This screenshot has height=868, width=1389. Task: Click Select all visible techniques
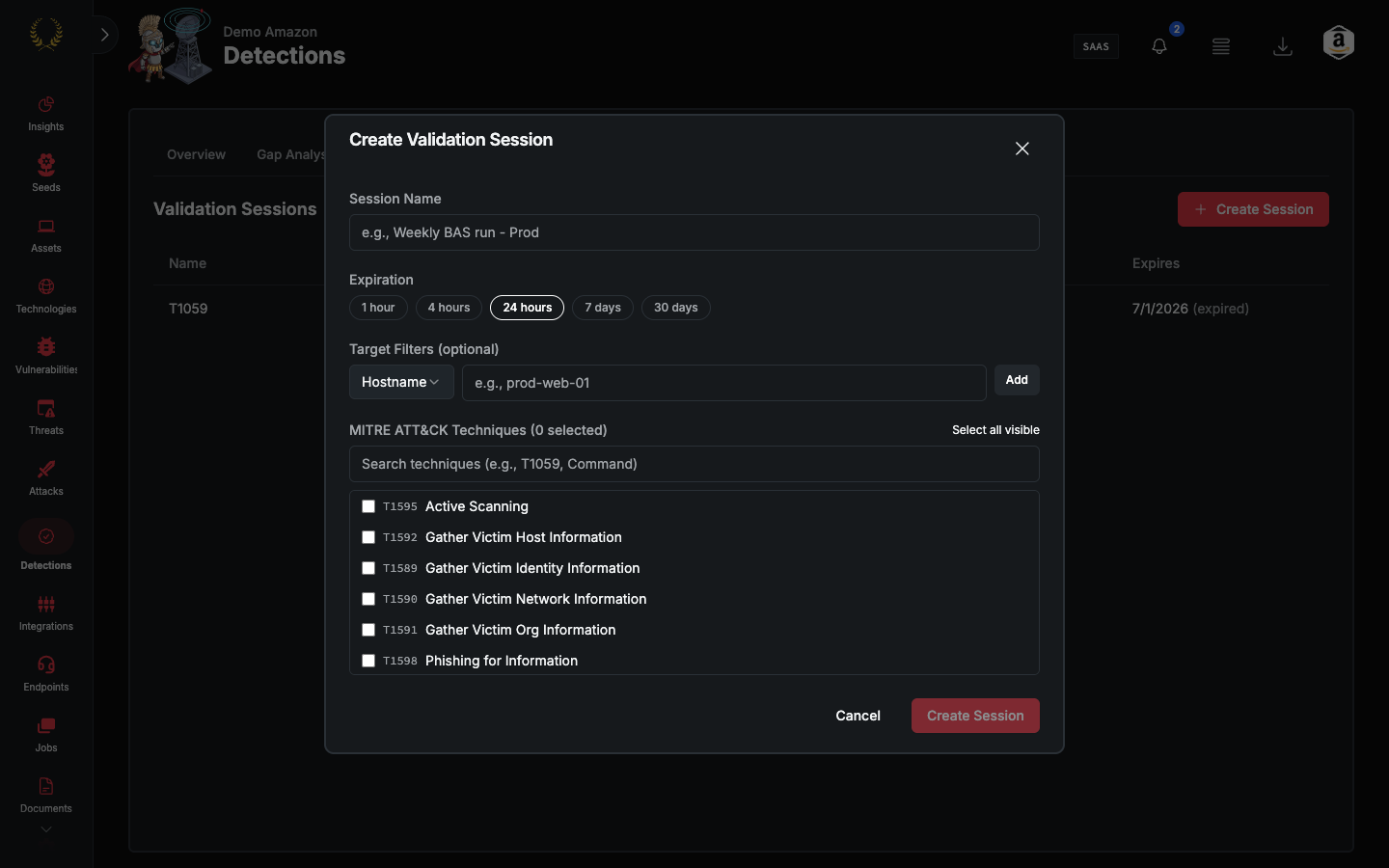995,430
